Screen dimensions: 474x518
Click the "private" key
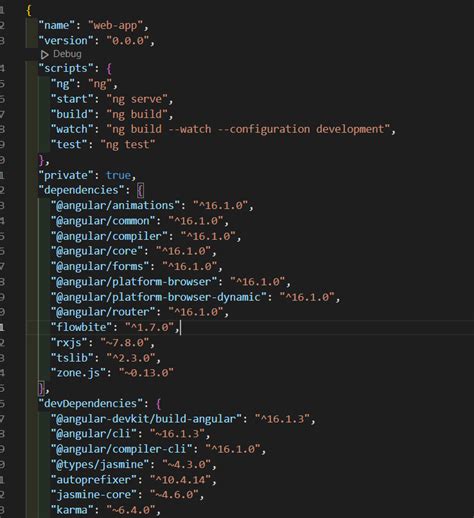[x=66, y=175]
